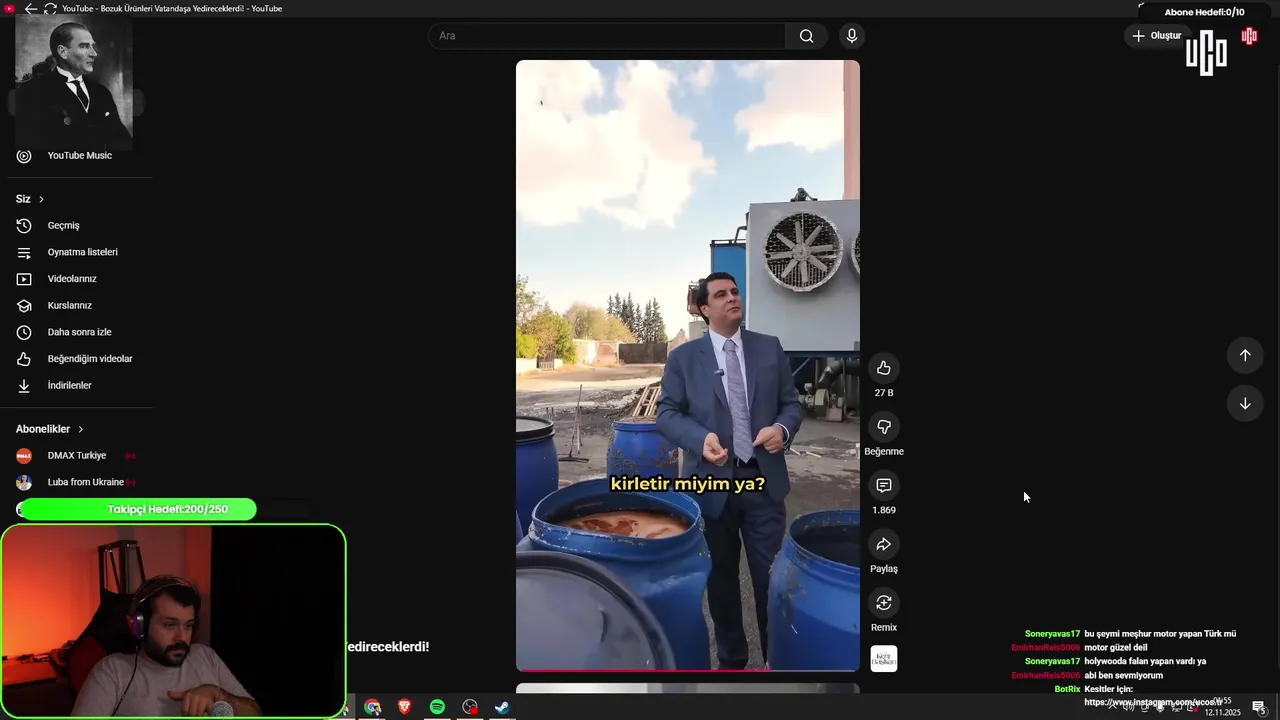Go back with browser back arrow
1280x720 pixels.
(31, 8)
